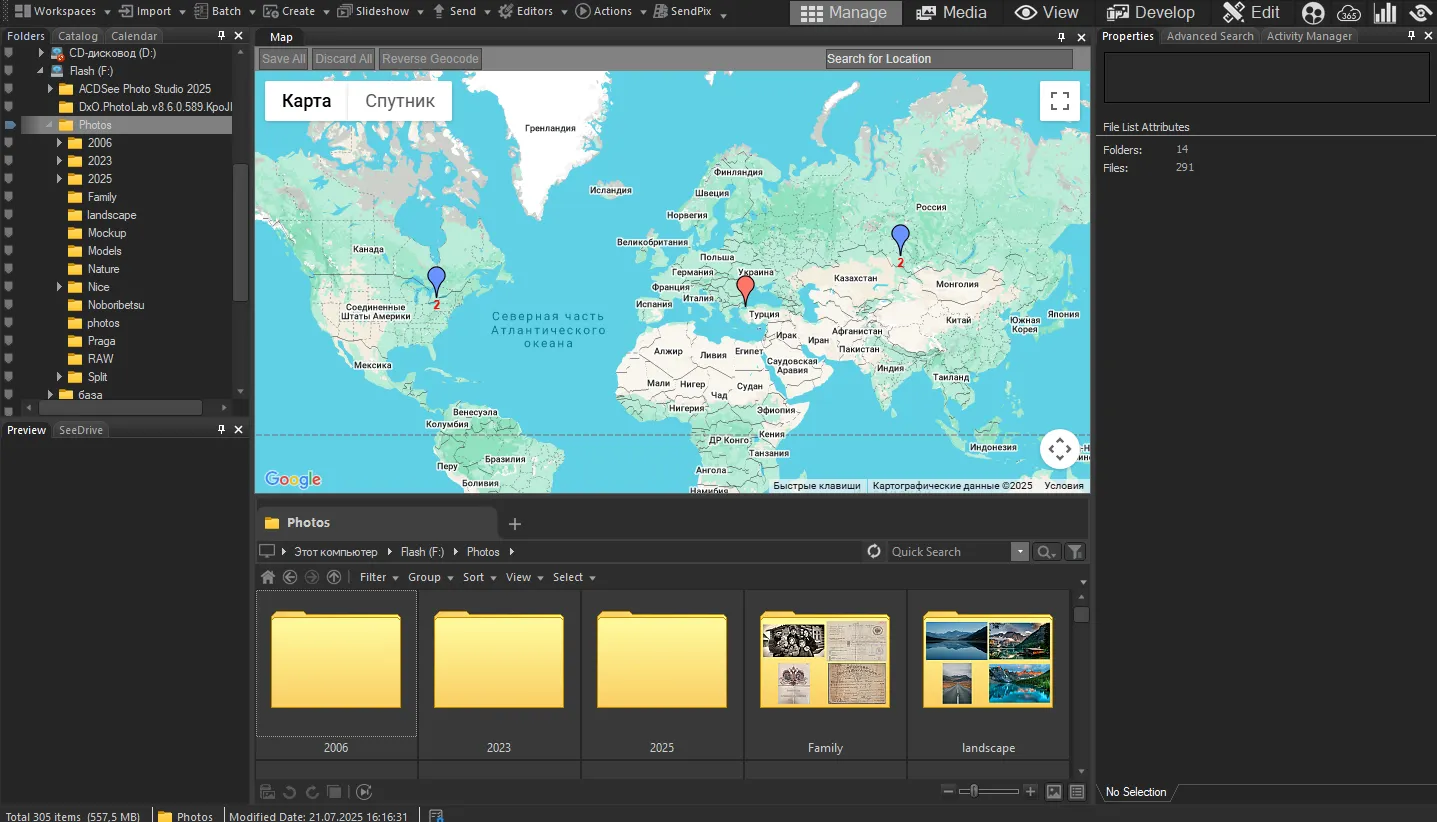Open the 365 cloud mode icon
1437x822 pixels.
pyautogui.click(x=1349, y=13)
